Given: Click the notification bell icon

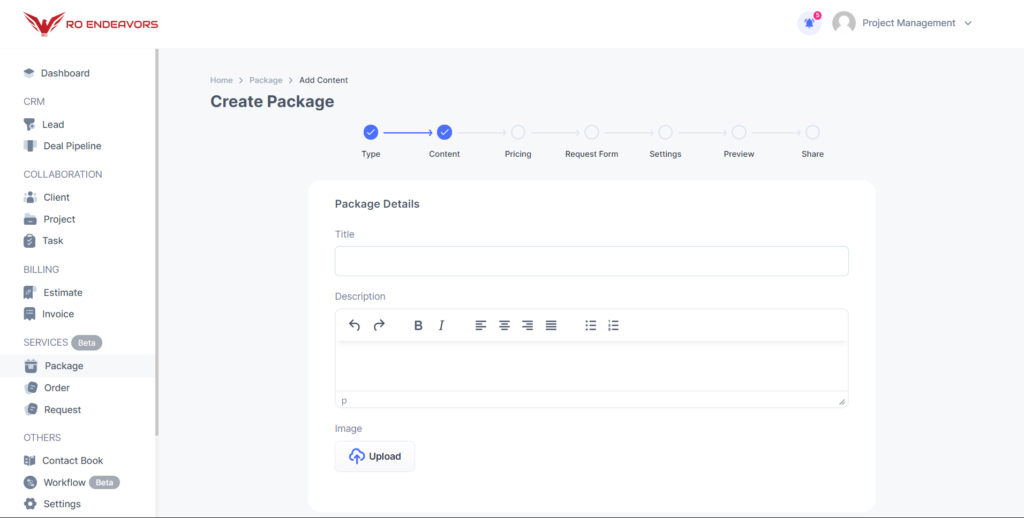Looking at the screenshot, I should [x=809, y=23].
